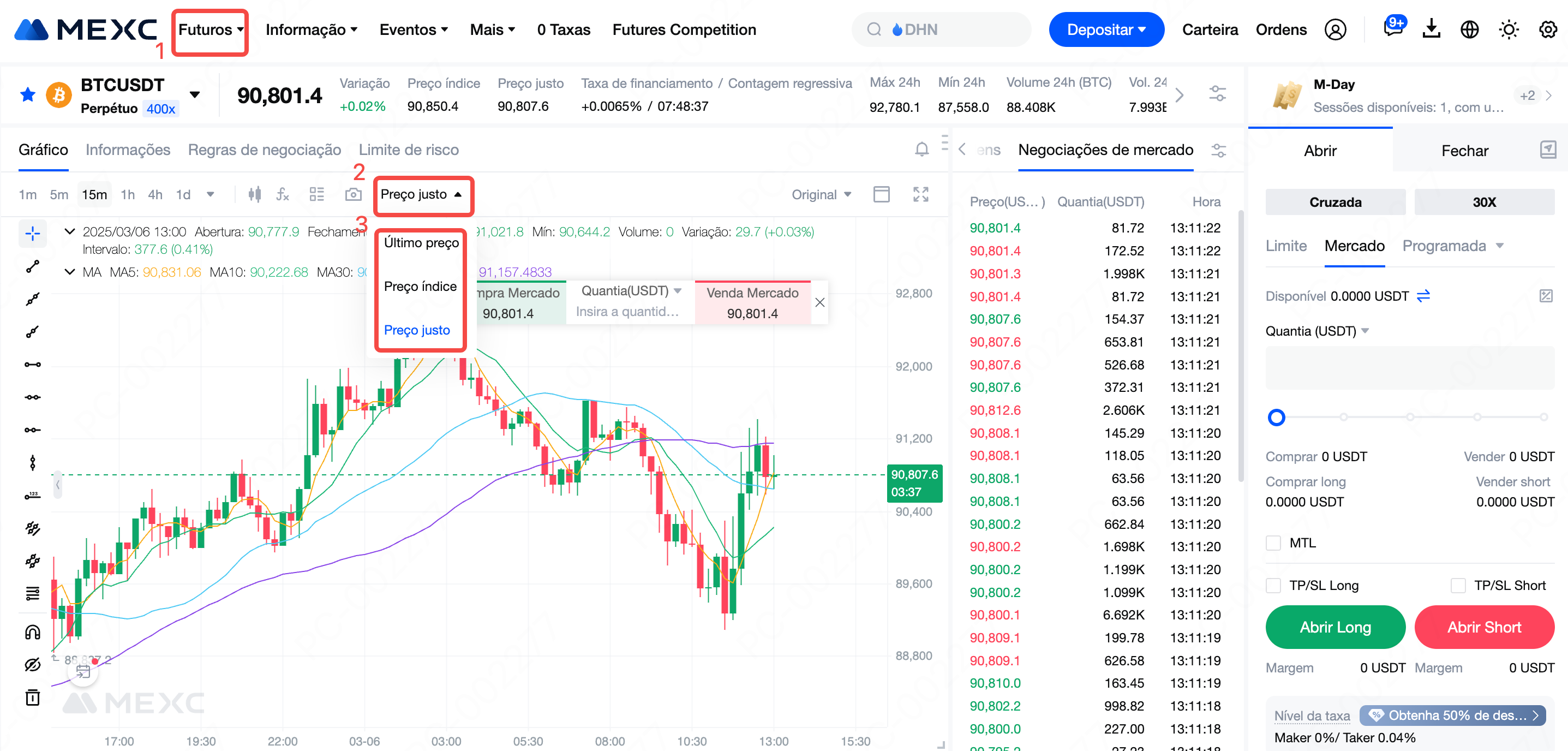Open the Preço justo price type dropdown
1568x751 pixels.
pyautogui.click(x=421, y=194)
